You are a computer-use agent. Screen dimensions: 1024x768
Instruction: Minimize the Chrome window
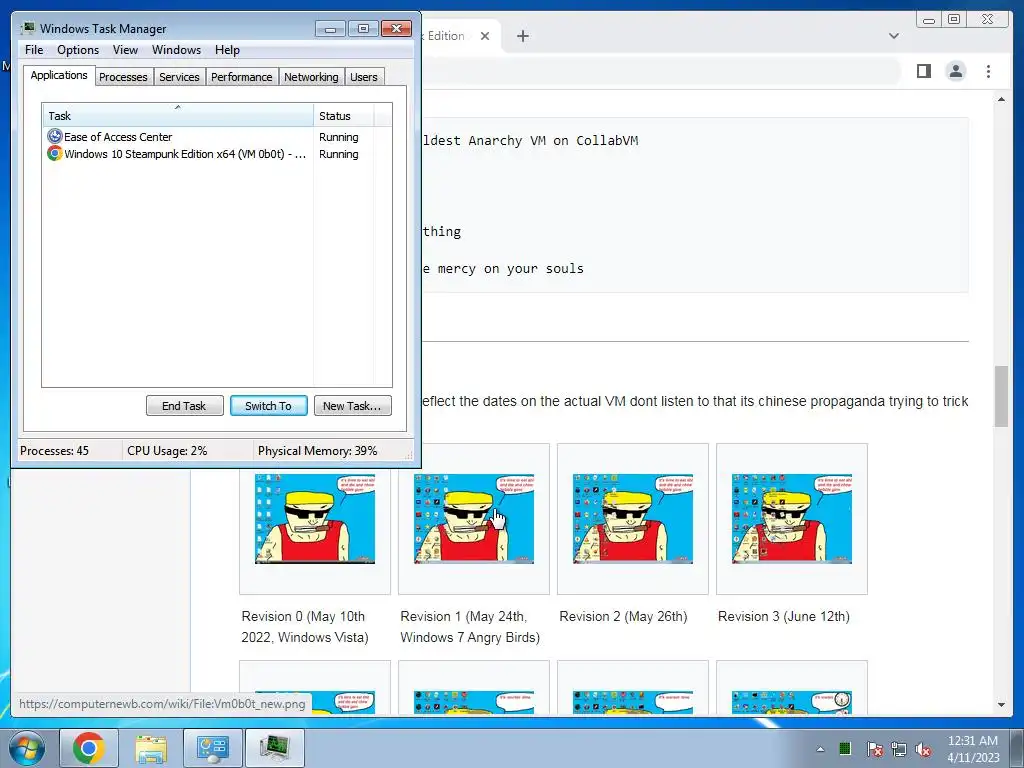pos(929,20)
